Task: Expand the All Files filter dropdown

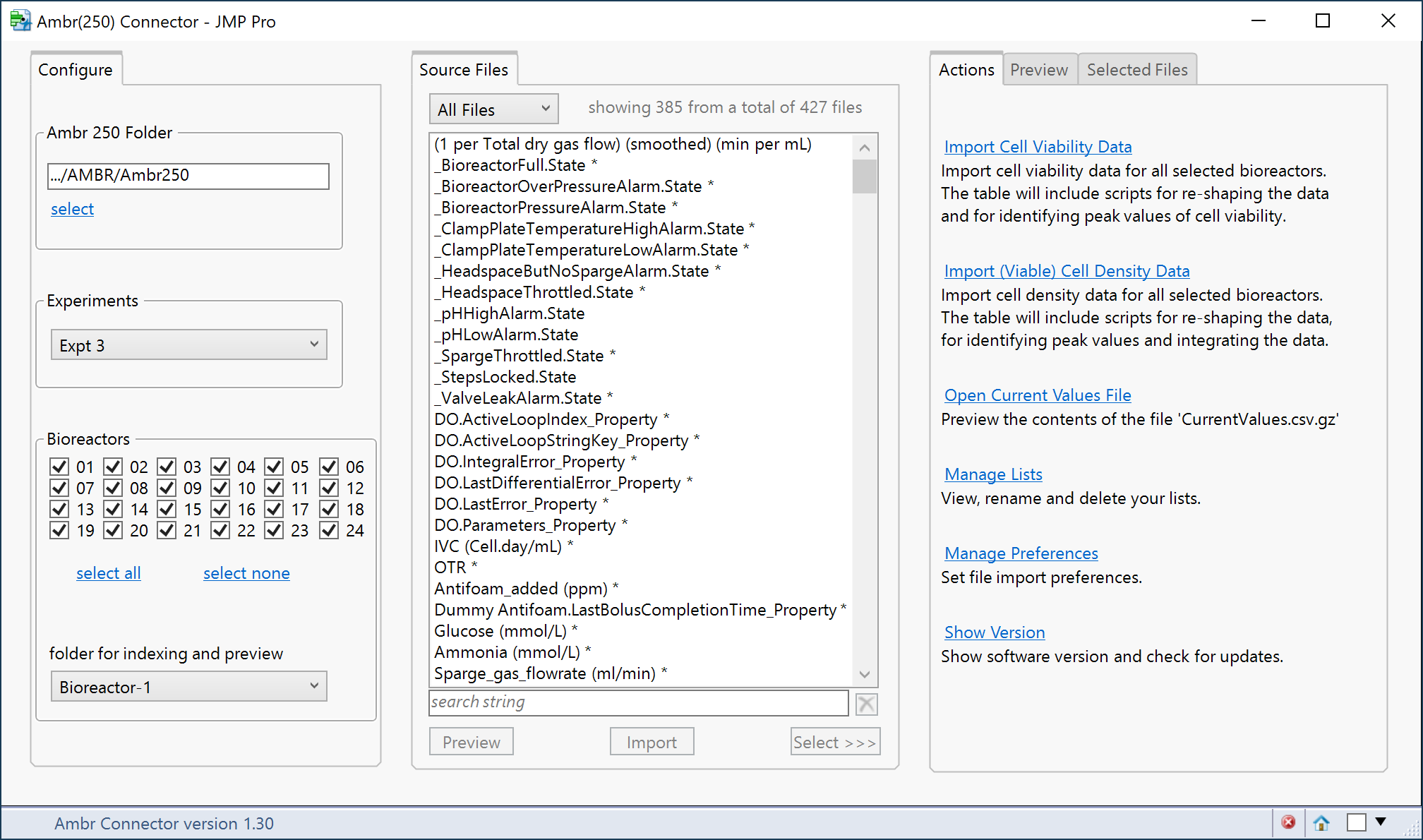Action: tap(493, 109)
